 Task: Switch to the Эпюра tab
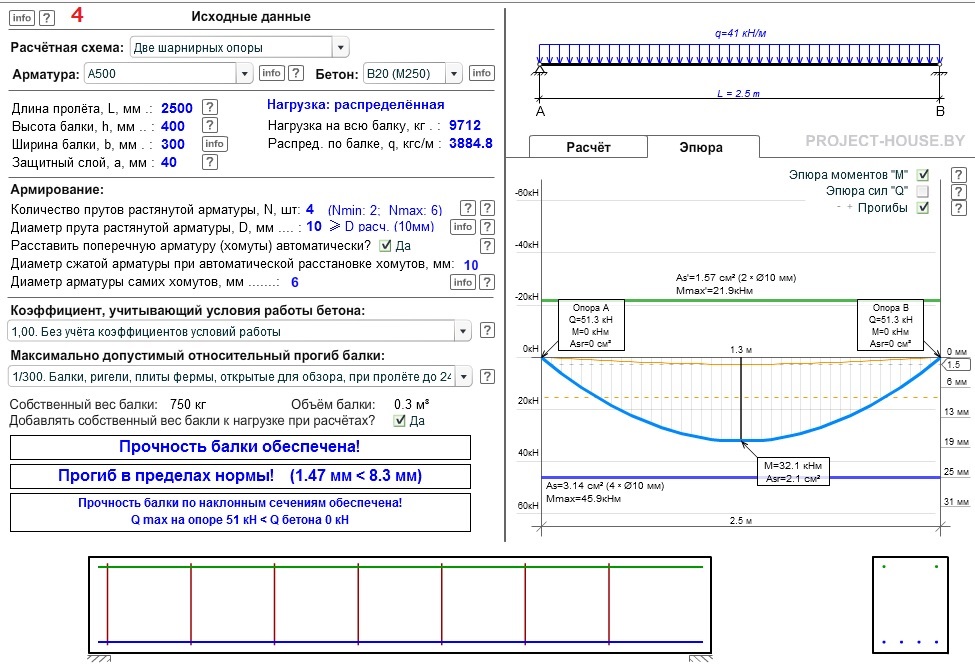[702, 147]
